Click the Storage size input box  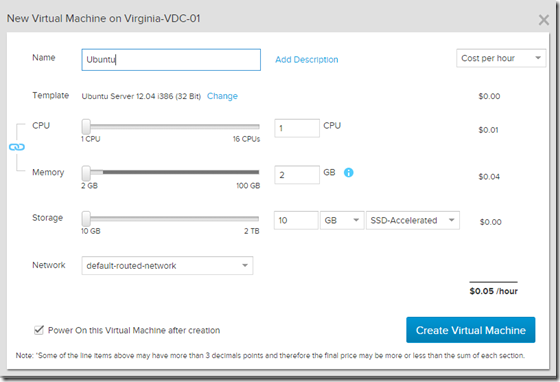tap(296, 220)
